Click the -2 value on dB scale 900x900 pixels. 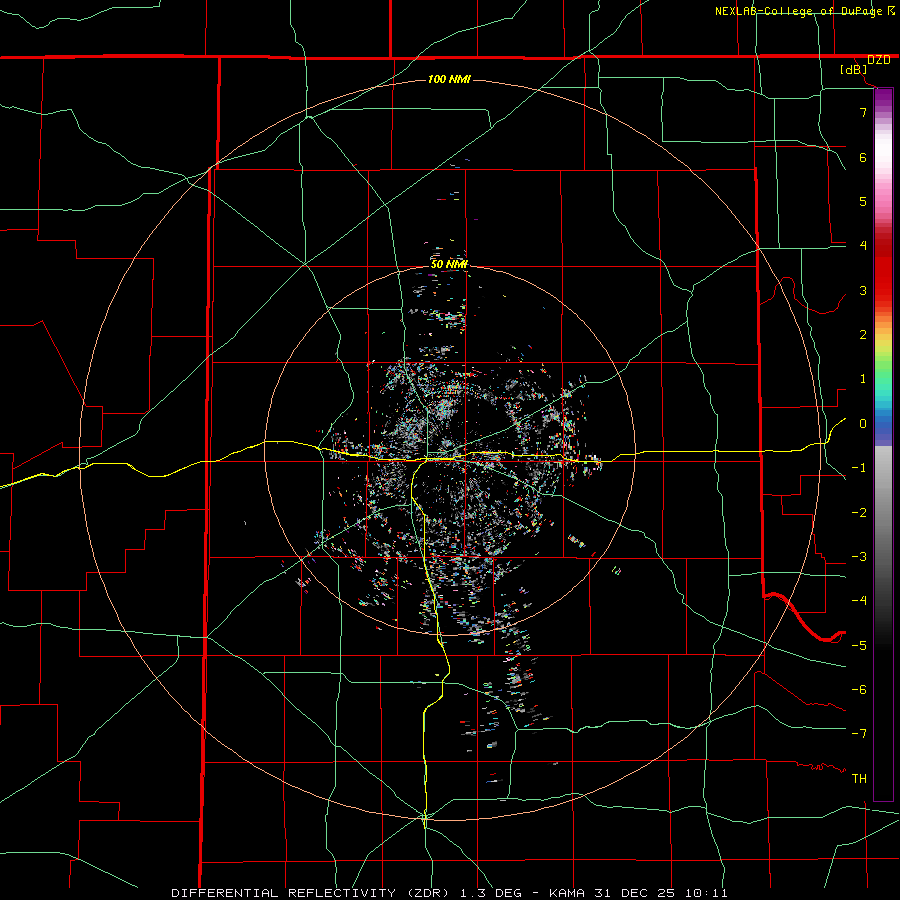point(859,513)
